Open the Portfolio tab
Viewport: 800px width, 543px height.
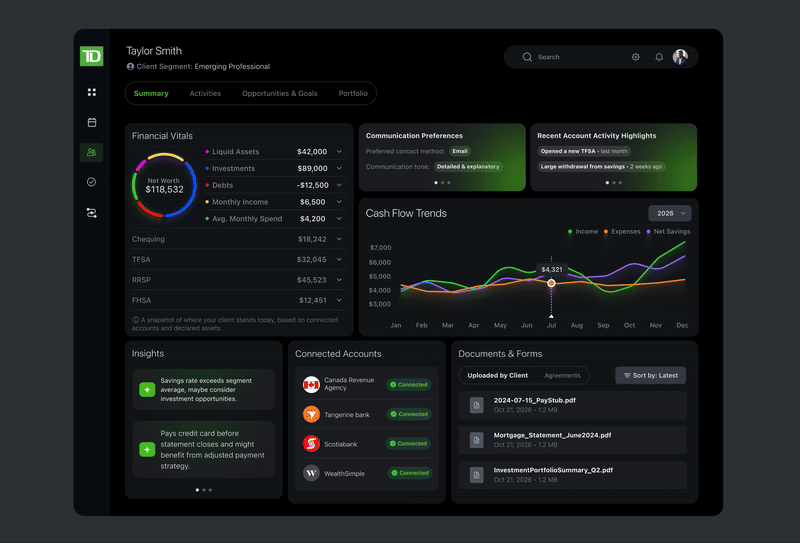click(x=353, y=93)
